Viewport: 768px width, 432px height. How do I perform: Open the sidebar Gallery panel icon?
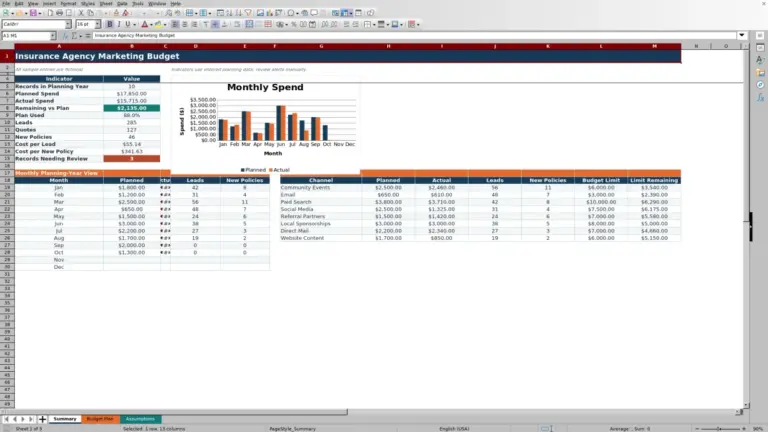click(760, 72)
